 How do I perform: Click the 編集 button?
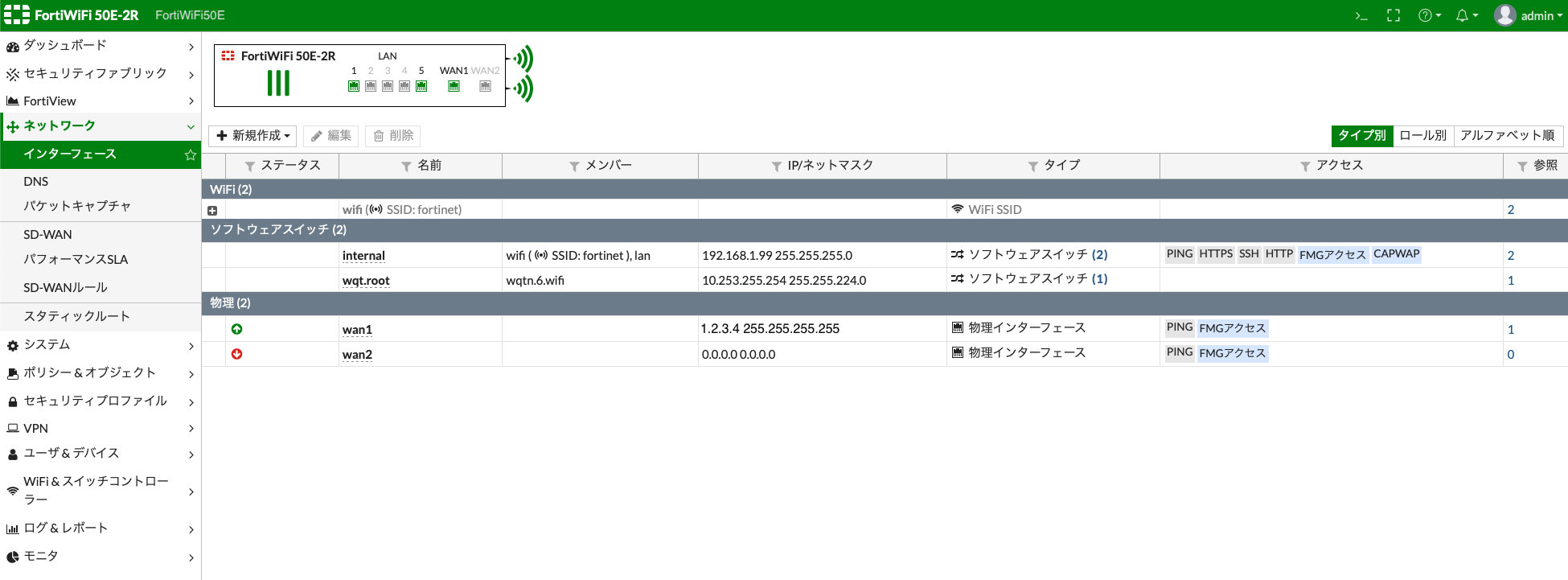[331, 136]
